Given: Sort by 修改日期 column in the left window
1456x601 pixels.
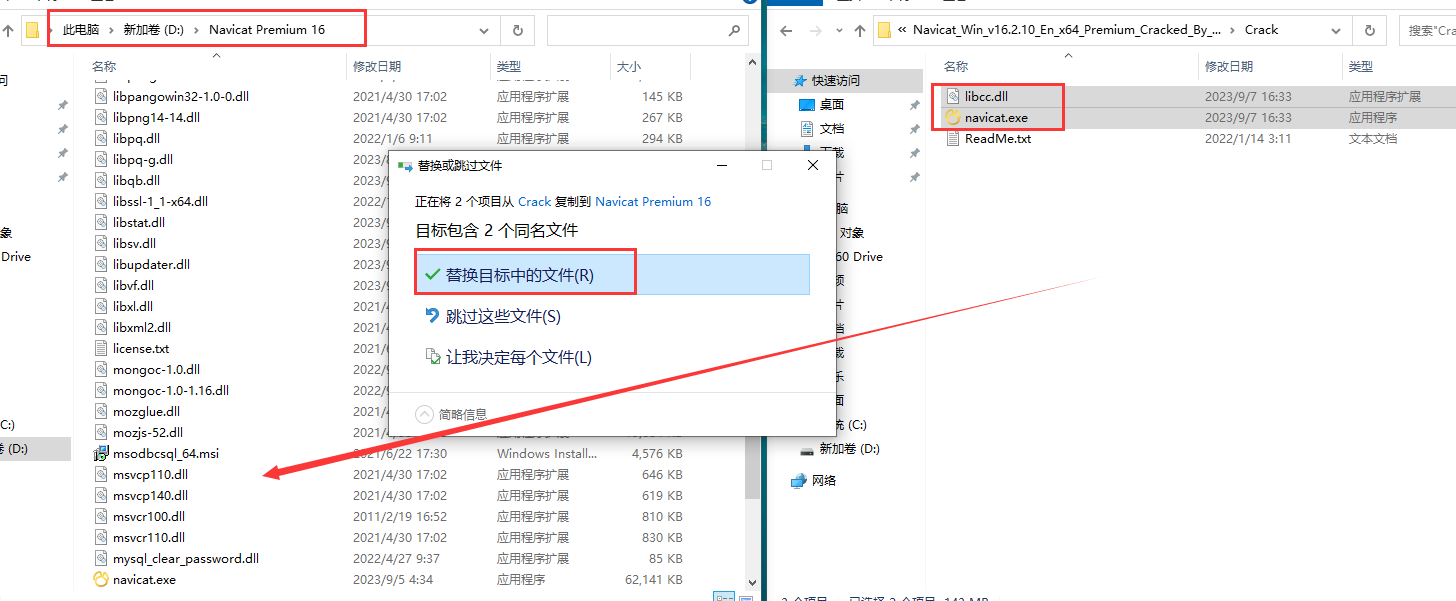Looking at the screenshot, I should [376, 66].
